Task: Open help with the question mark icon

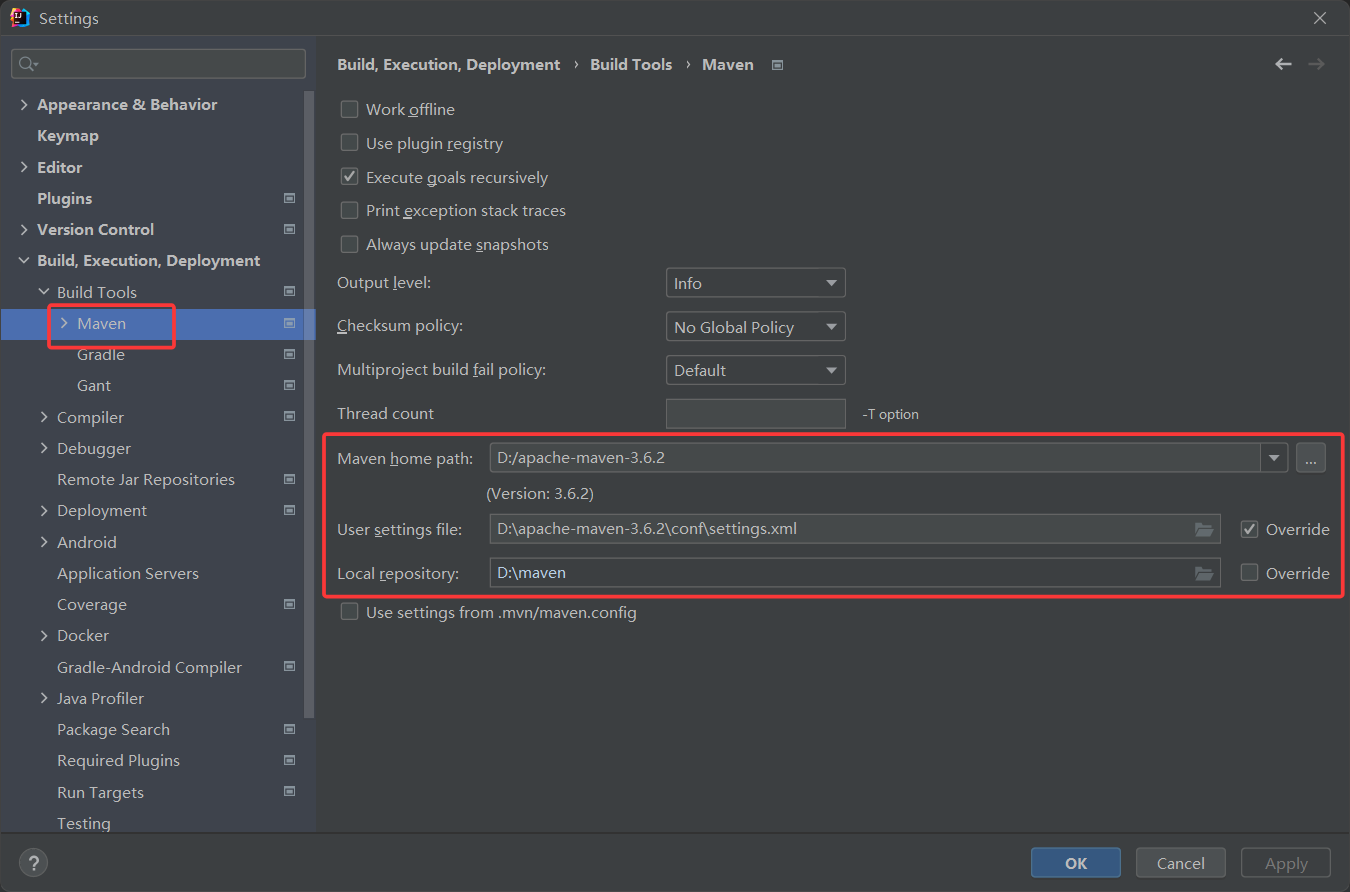Action: point(34,863)
